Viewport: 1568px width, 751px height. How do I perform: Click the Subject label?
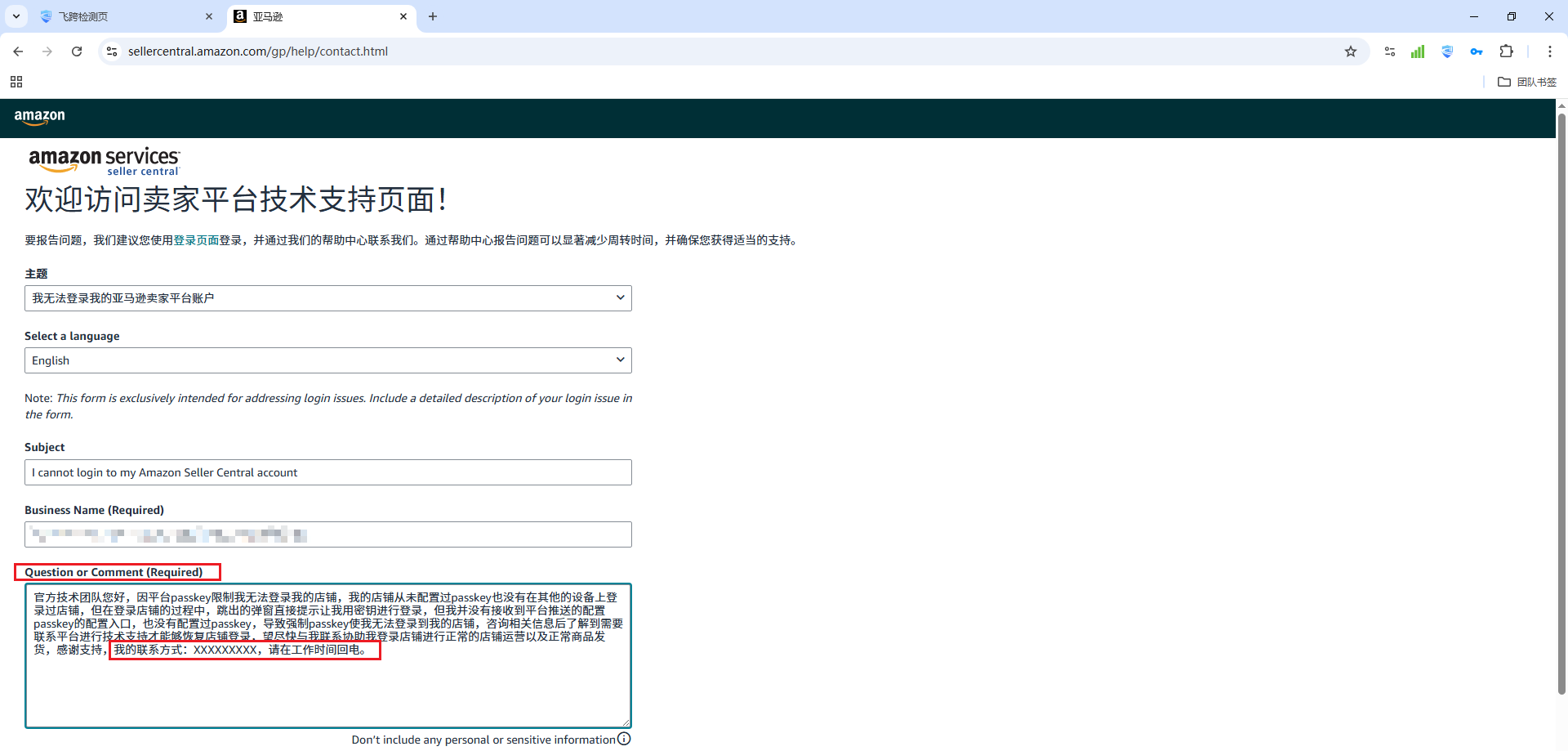click(45, 447)
